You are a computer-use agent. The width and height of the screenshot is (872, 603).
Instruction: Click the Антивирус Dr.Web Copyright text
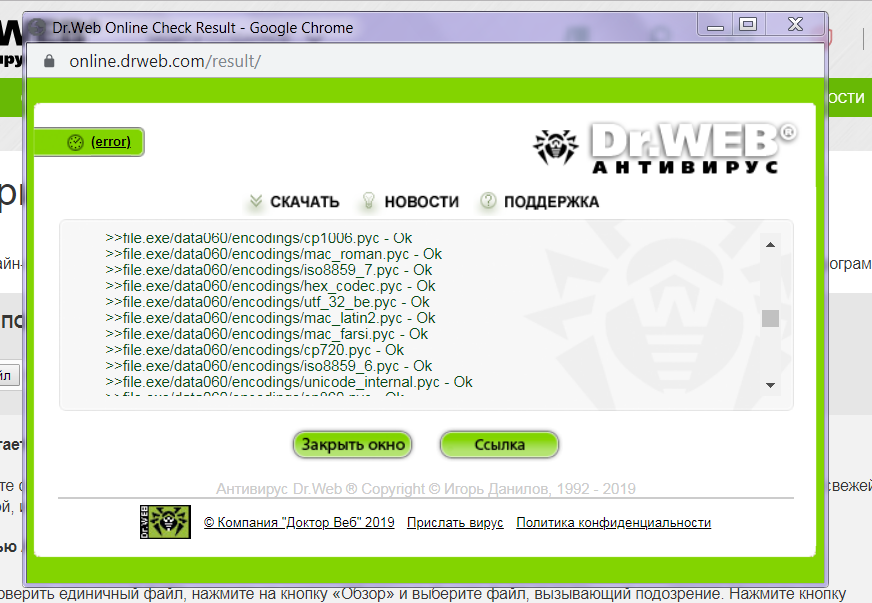(425, 489)
